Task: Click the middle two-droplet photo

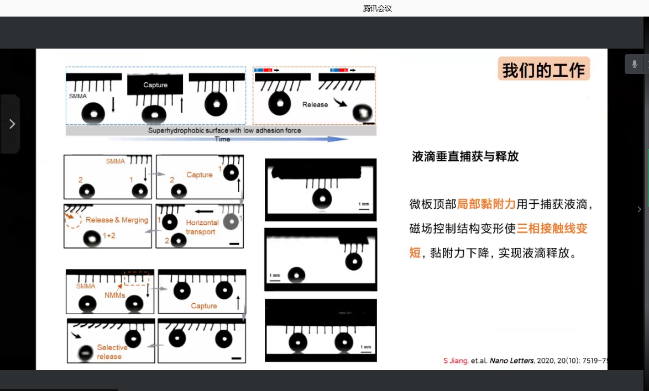Action: pyautogui.click(x=321, y=259)
